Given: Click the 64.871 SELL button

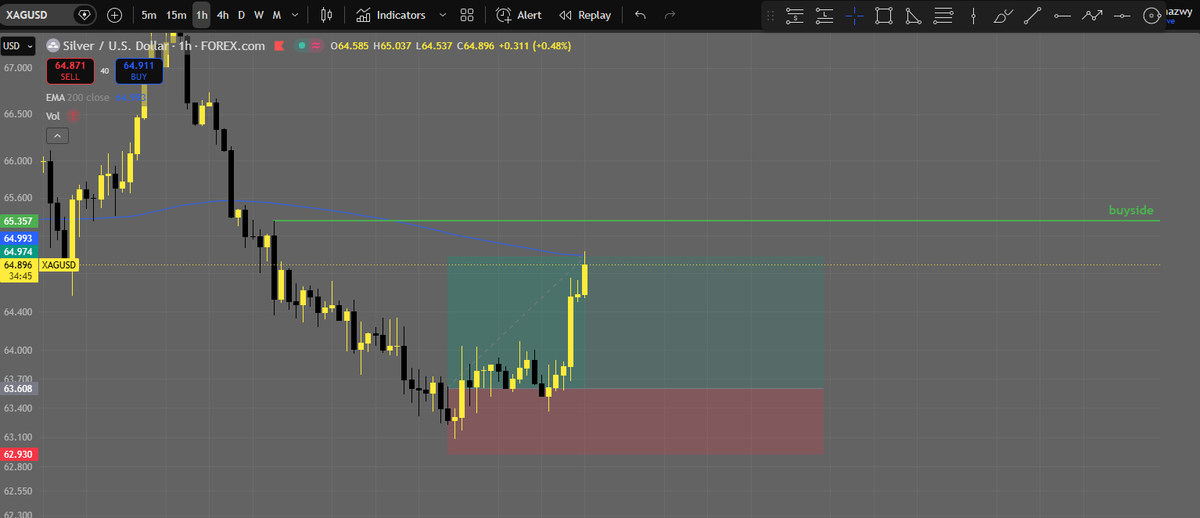Looking at the screenshot, I should [70, 70].
